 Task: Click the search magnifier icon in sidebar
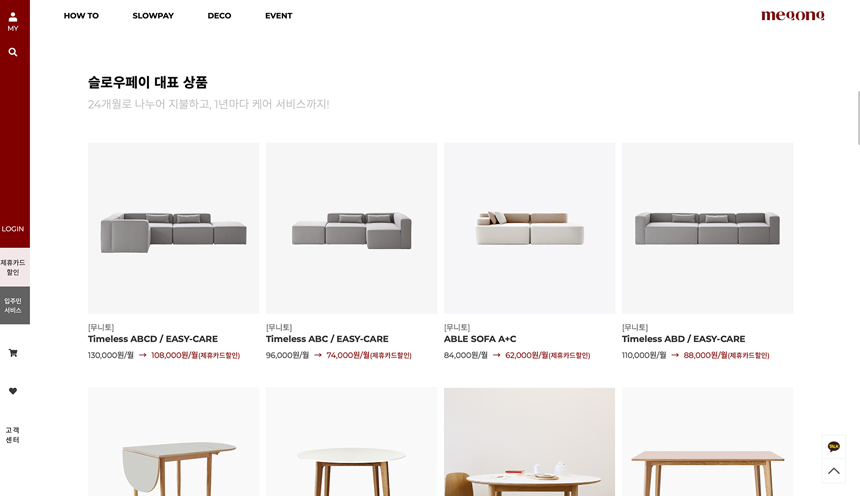pos(13,52)
